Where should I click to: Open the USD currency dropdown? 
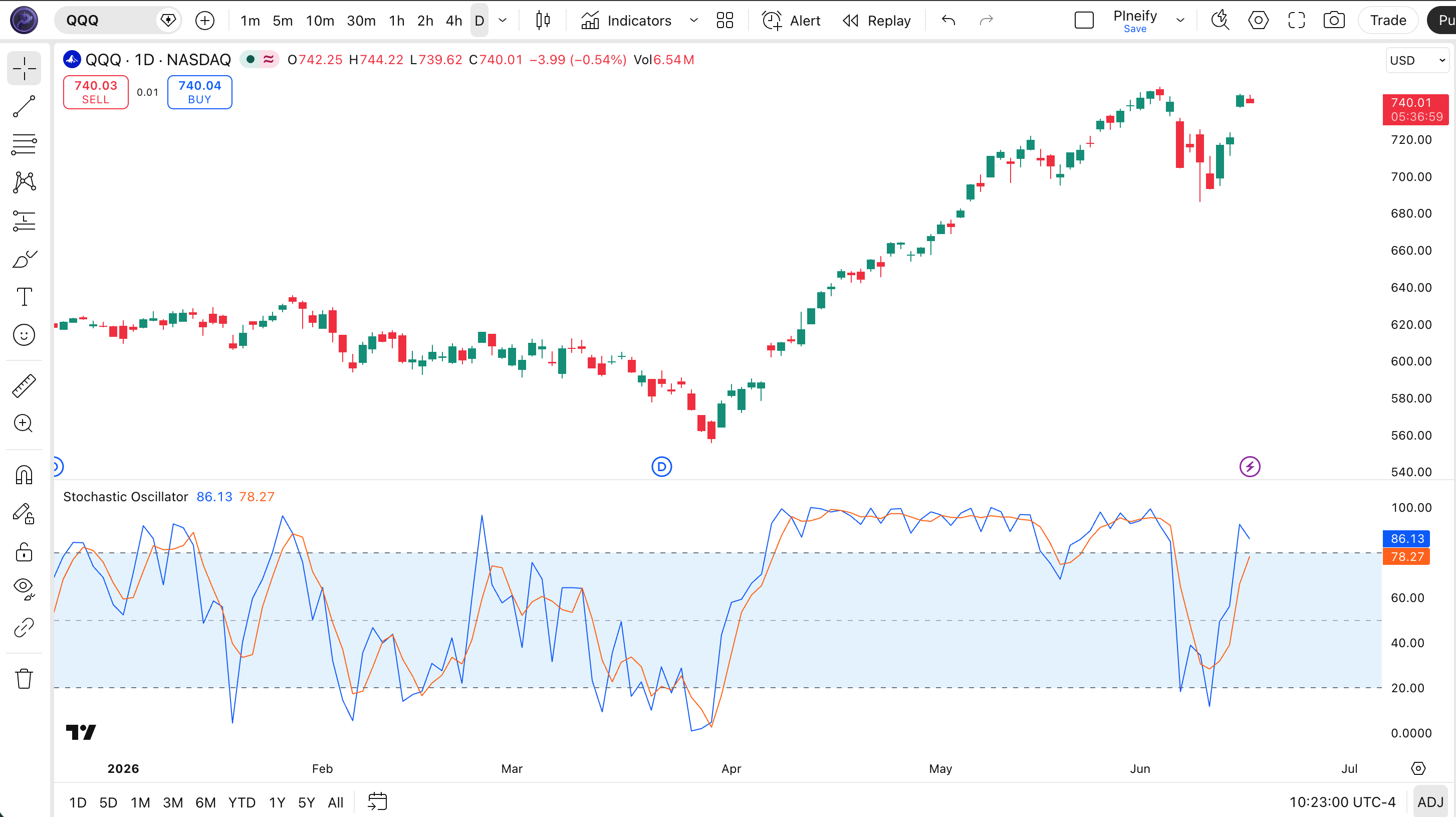1417,60
